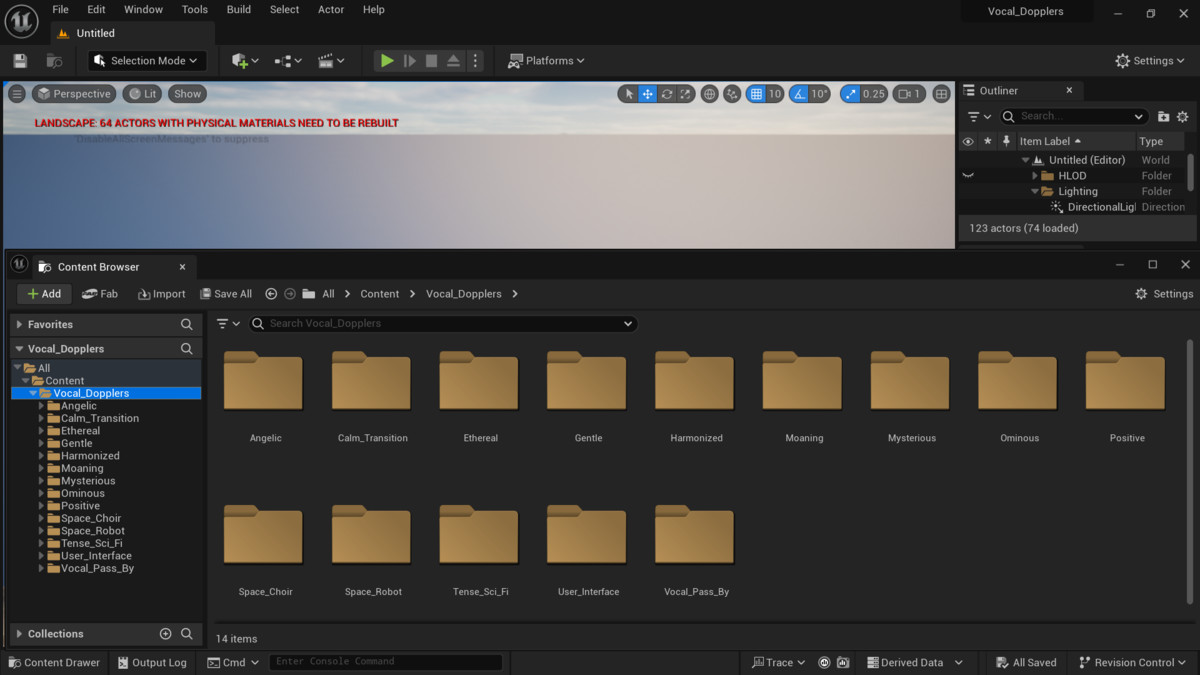Image resolution: width=1200 pixels, height=675 pixels.
Task: Choose the Scale tool in the viewport
Action: [x=685, y=94]
